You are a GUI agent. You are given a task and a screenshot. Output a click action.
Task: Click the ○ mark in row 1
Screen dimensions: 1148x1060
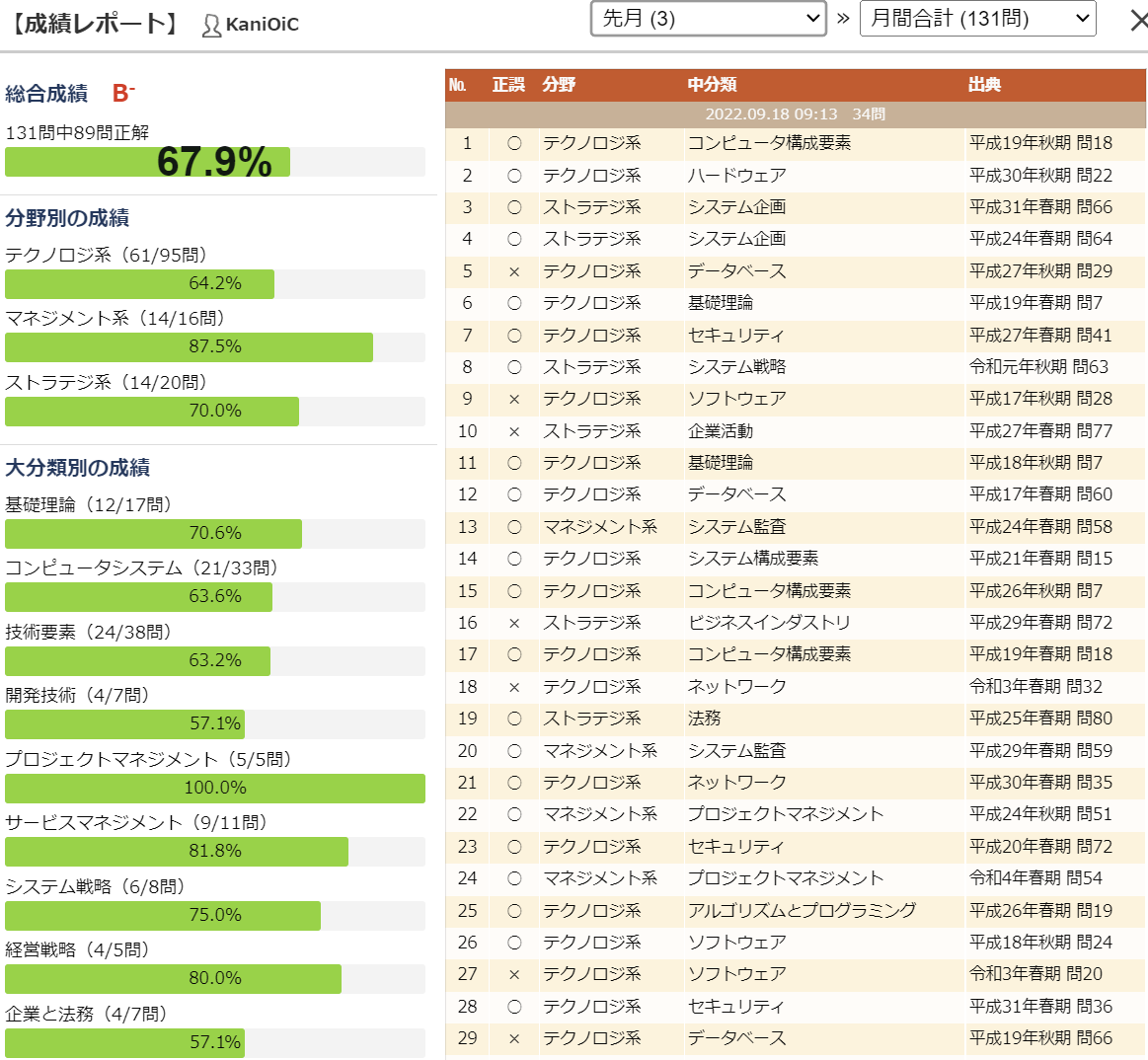tap(514, 143)
